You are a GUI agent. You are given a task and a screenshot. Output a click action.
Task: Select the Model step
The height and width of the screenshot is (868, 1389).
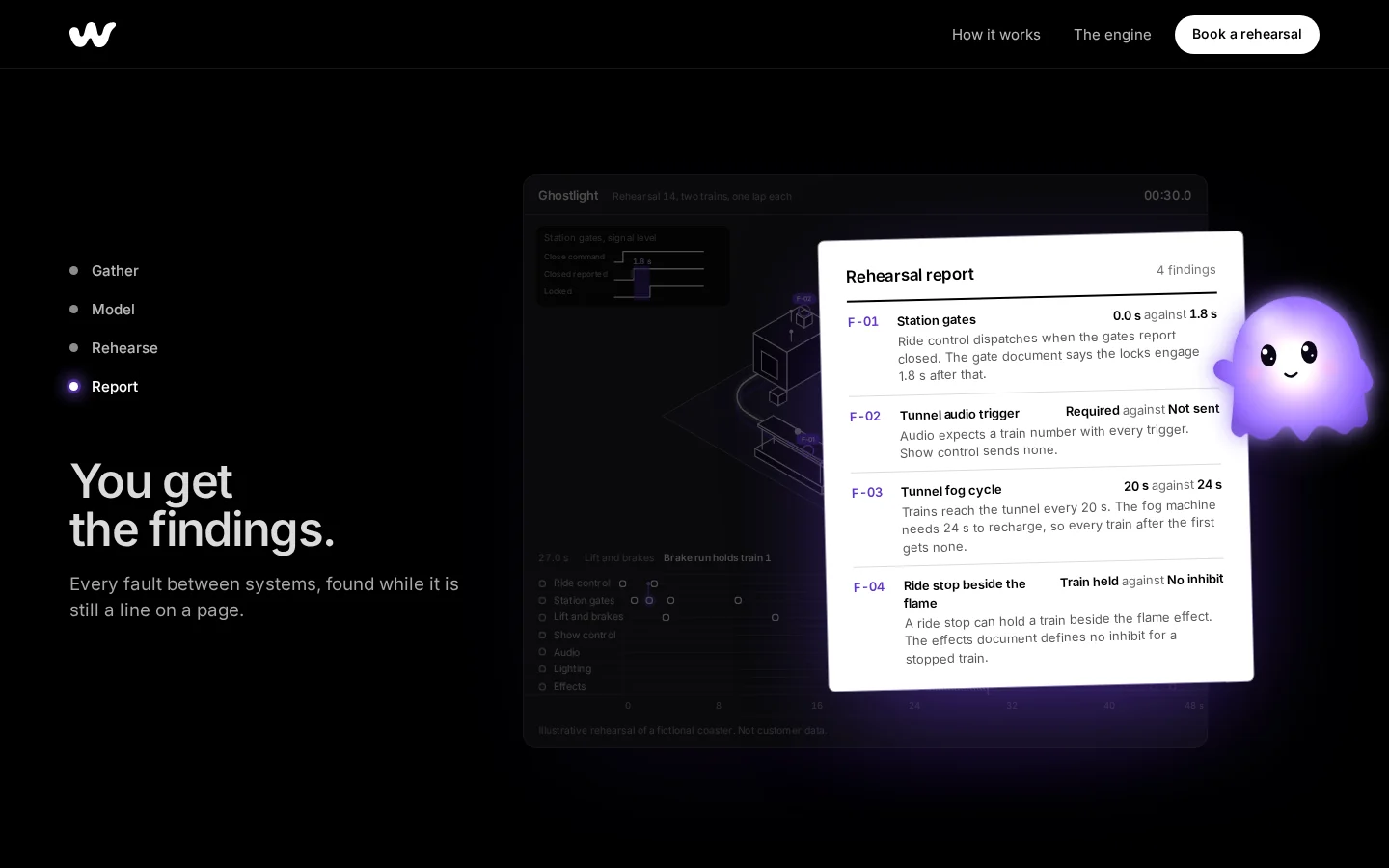pos(102,310)
